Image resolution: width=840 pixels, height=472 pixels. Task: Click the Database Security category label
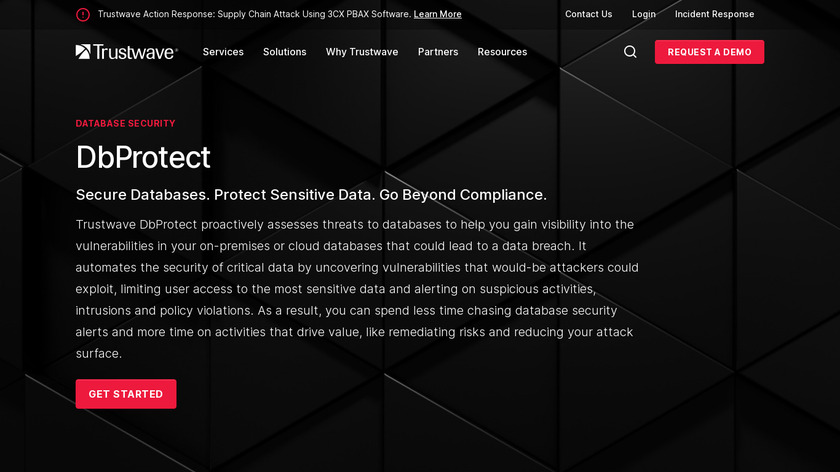(126, 124)
